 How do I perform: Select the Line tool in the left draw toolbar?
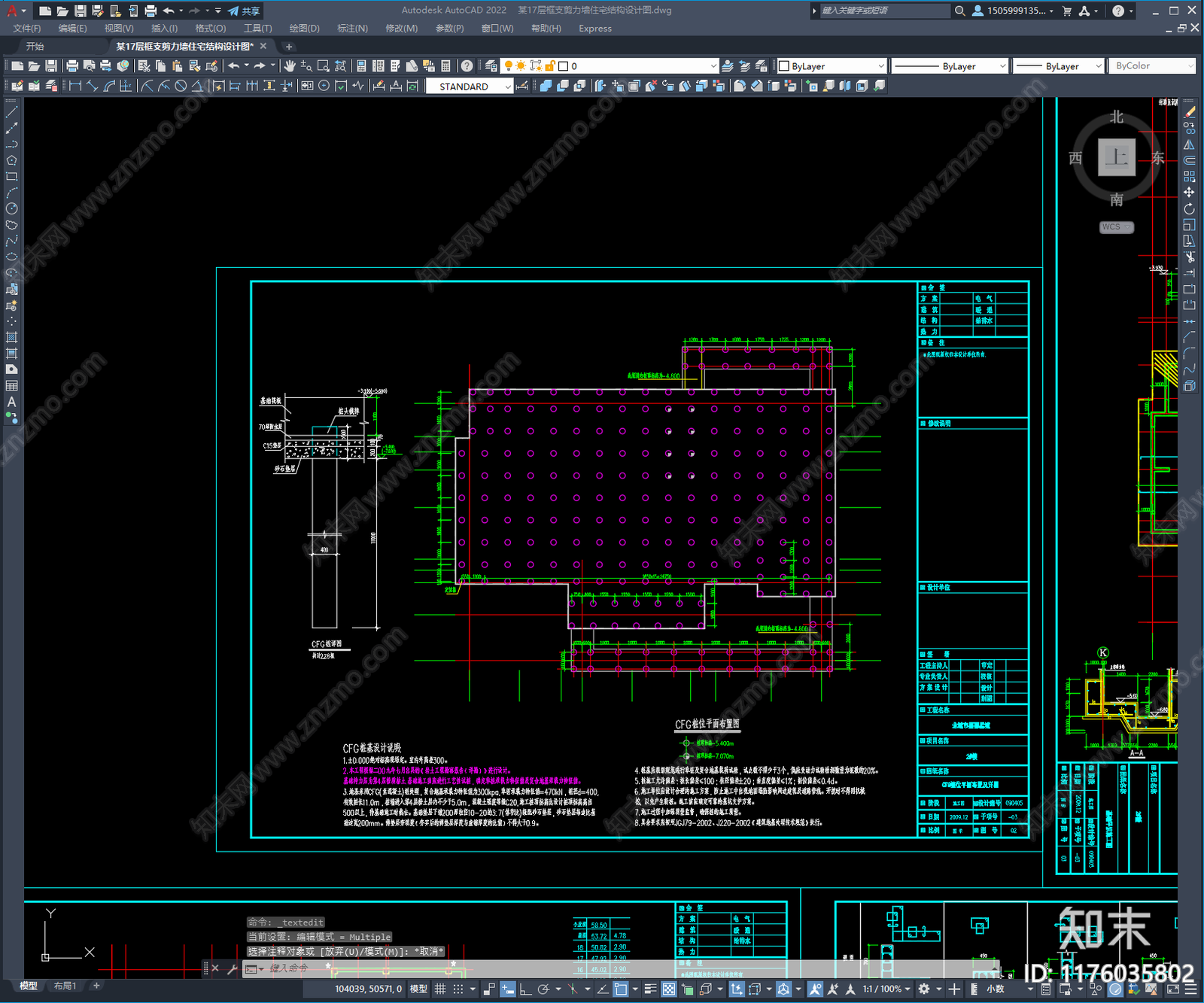(x=11, y=111)
